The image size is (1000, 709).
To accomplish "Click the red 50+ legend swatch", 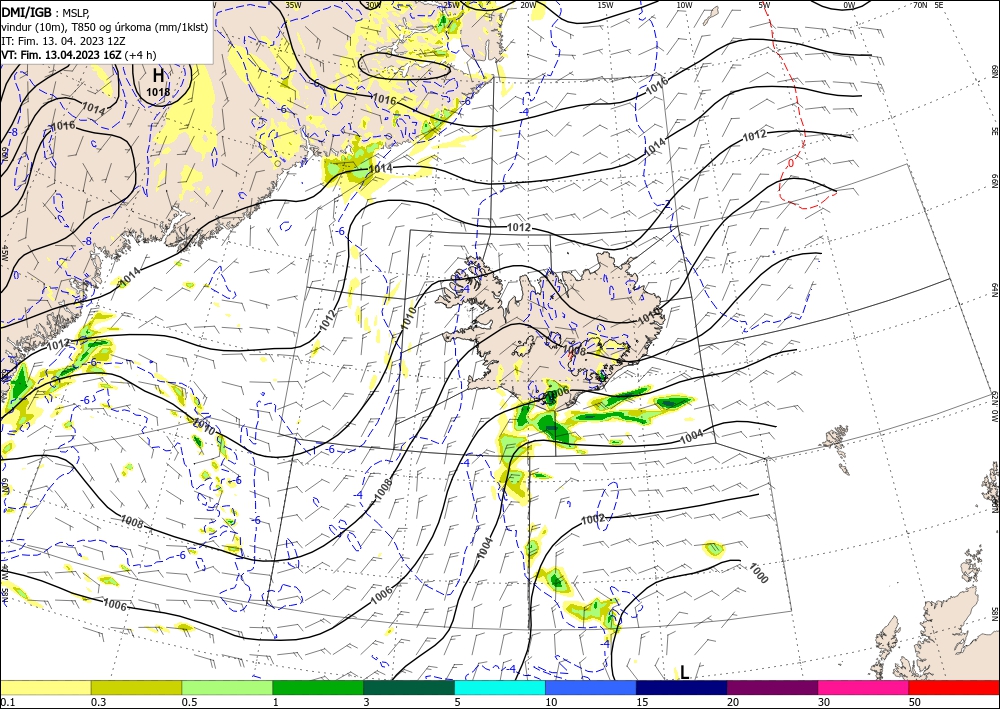I will point(954,687).
